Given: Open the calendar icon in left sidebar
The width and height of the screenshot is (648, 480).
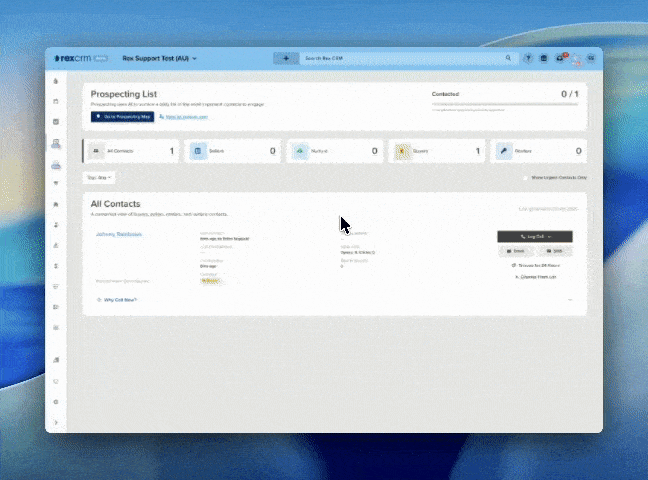Looking at the screenshot, I should click(x=56, y=101).
